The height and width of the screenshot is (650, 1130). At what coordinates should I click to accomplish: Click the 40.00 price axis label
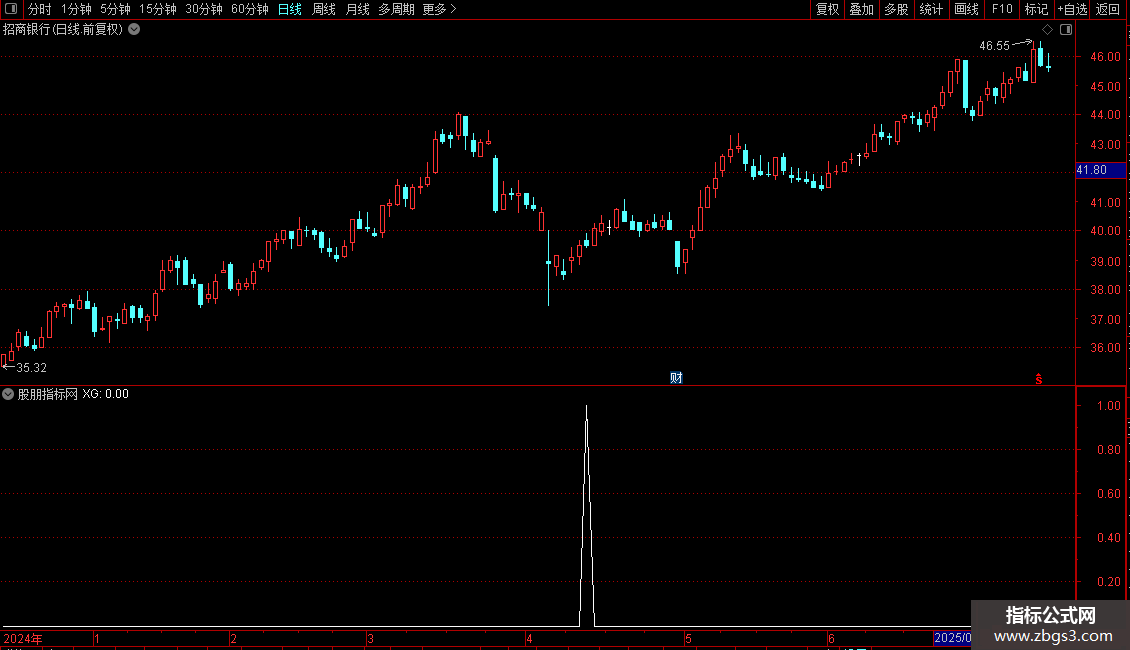click(x=1105, y=231)
